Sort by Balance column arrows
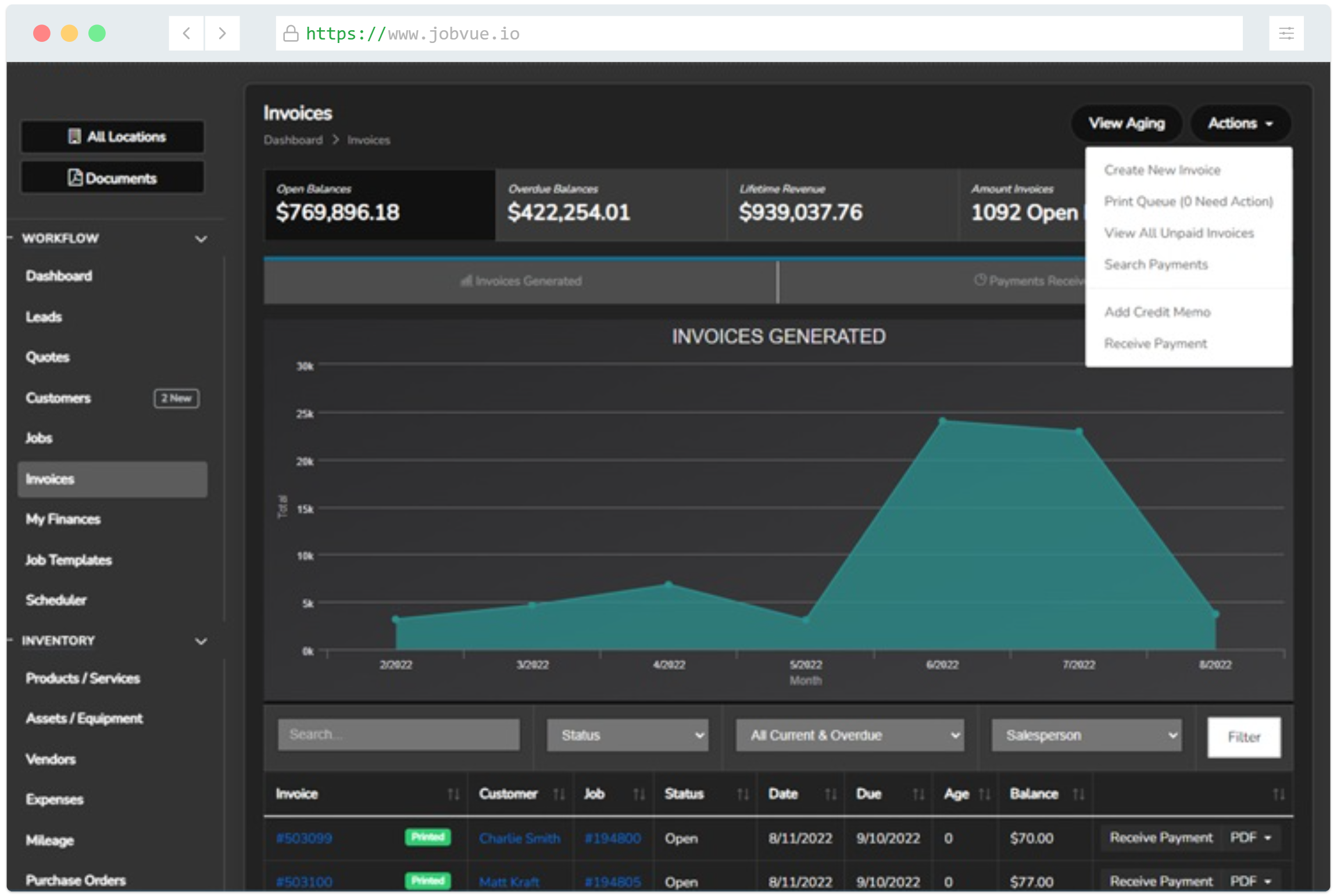Image resolution: width=1337 pixels, height=896 pixels. coord(1079,794)
